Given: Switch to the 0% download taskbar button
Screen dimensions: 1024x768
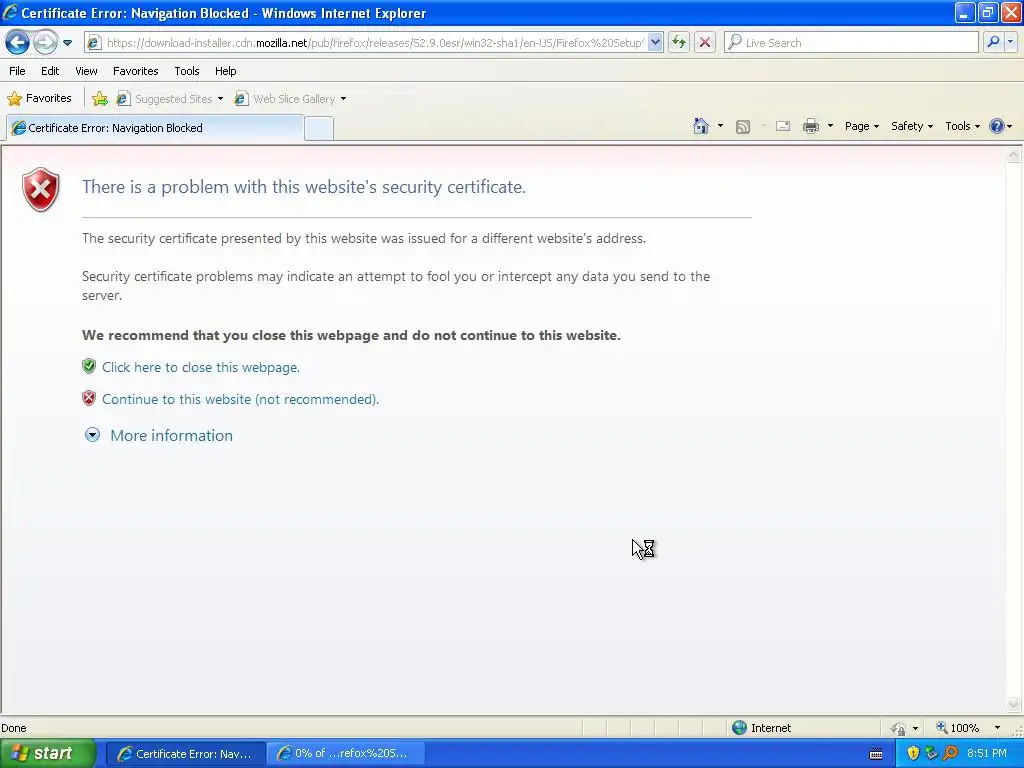Looking at the screenshot, I should tap(344, 754).
